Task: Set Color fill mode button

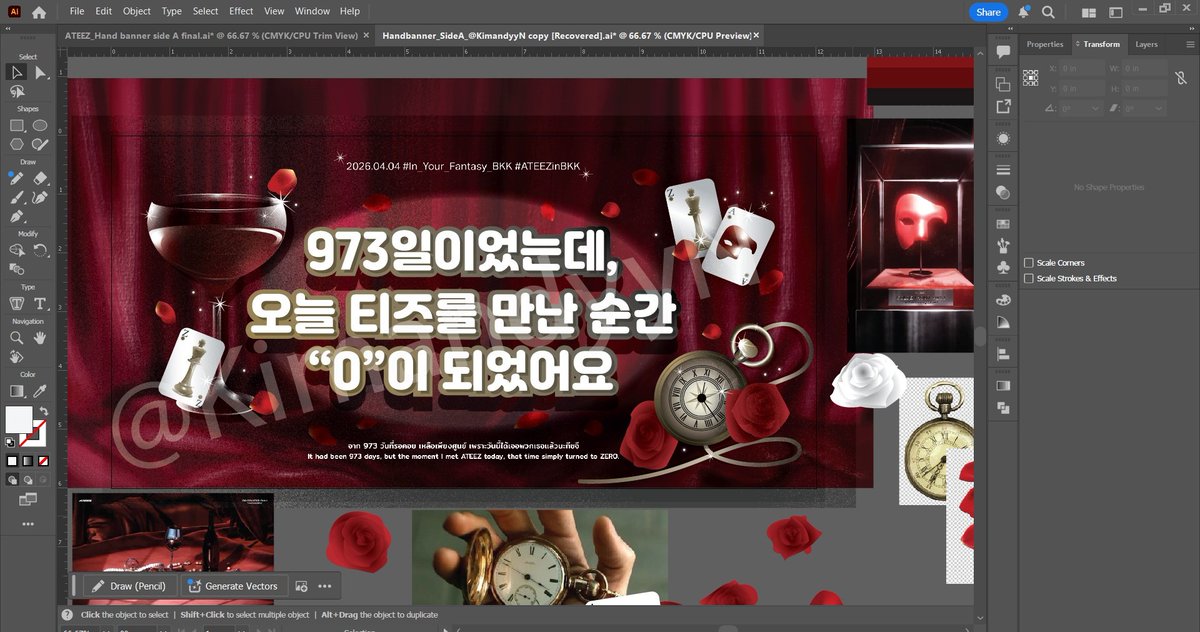Action: pos(12,460)
